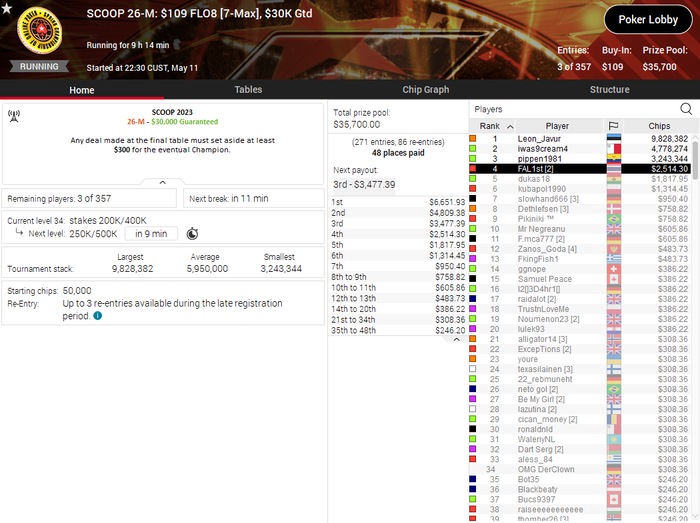
Task: Click the broadcast antenna icon
Action: click(x=14, y=116)
